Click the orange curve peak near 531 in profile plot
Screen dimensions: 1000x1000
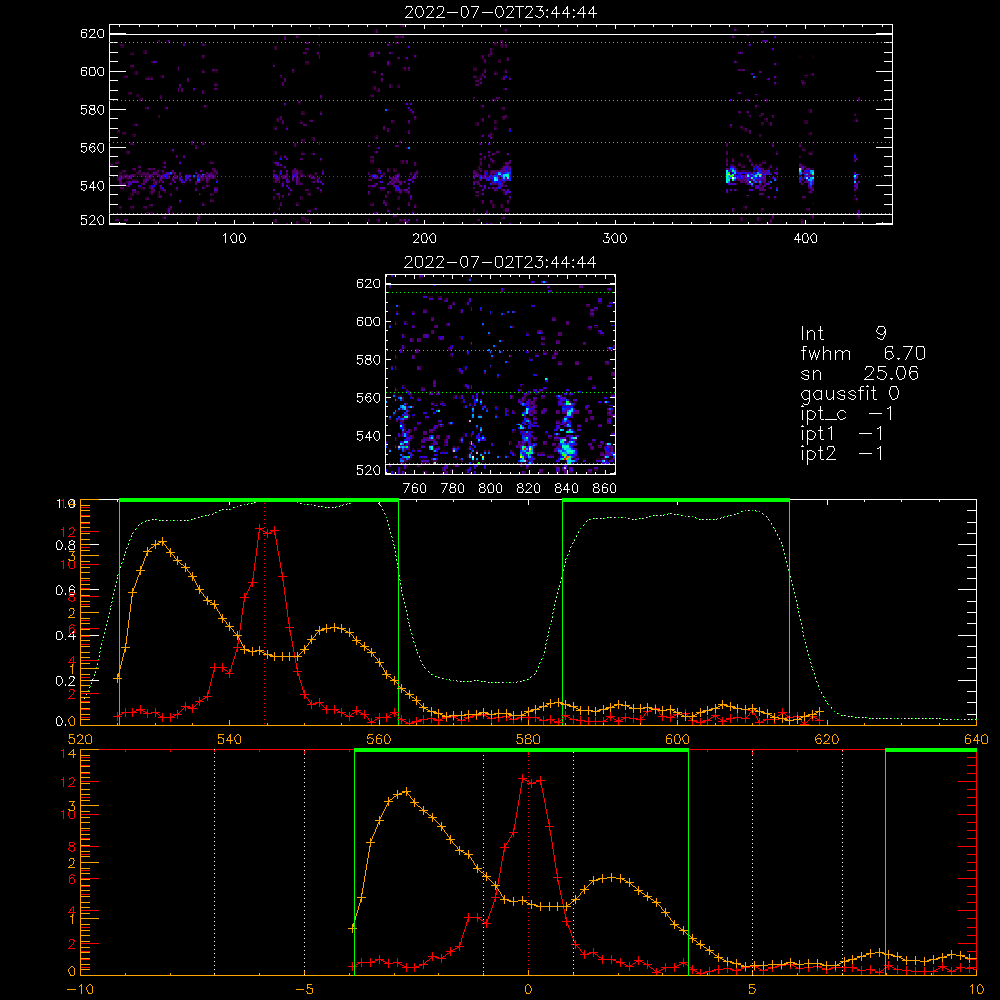coord(162,541)
